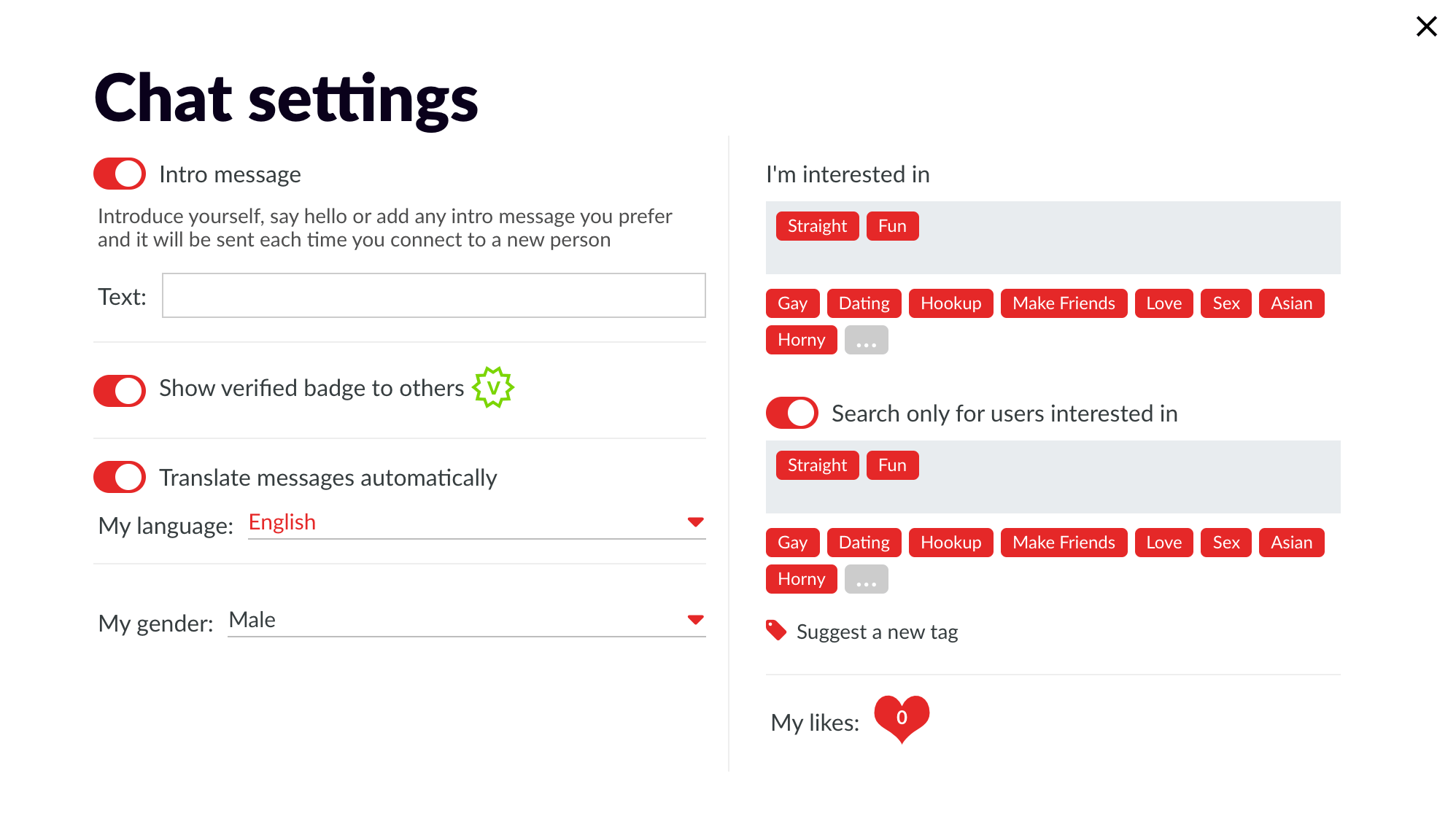Add Make Friends tag to my interests

pyautogui.click(x=1064, y=303)
